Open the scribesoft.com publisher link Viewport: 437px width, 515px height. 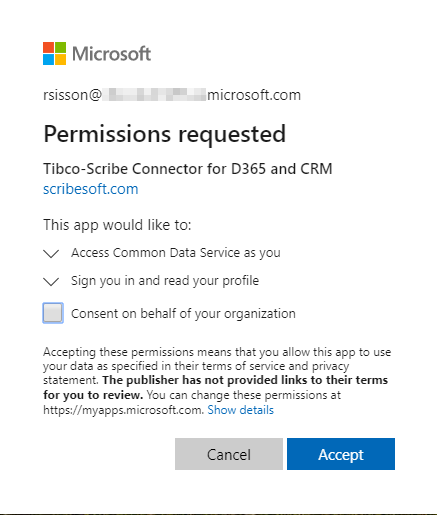click(91, 189)
